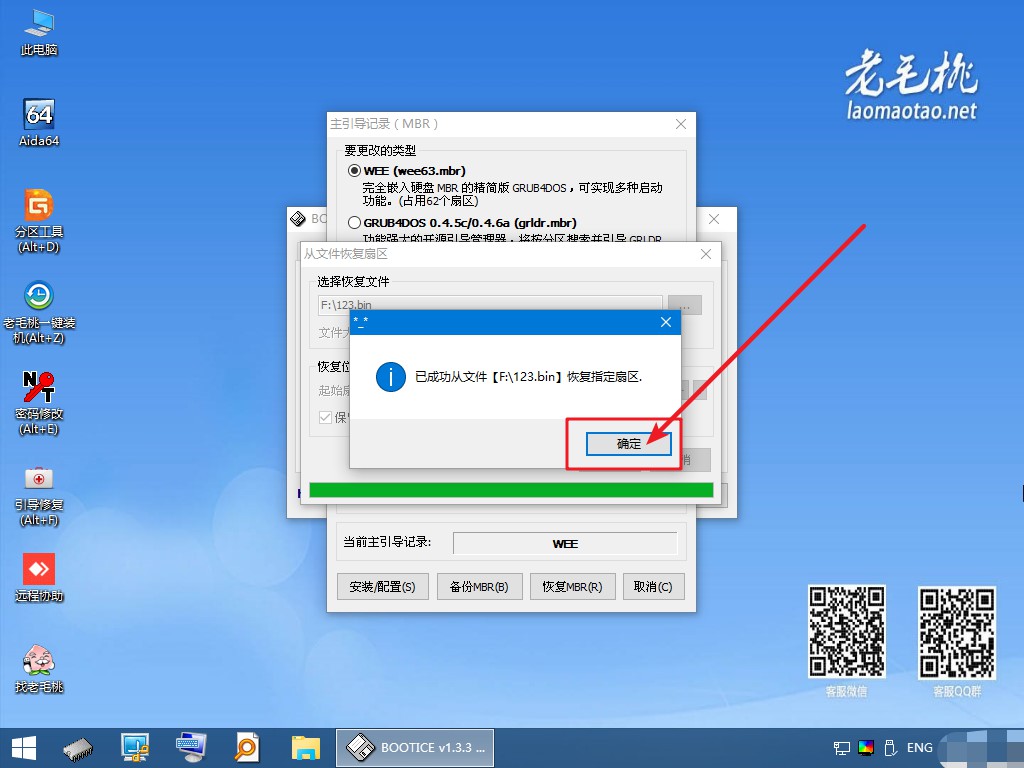
Task: Click 安装/配置(S) button
Action: 382,586
